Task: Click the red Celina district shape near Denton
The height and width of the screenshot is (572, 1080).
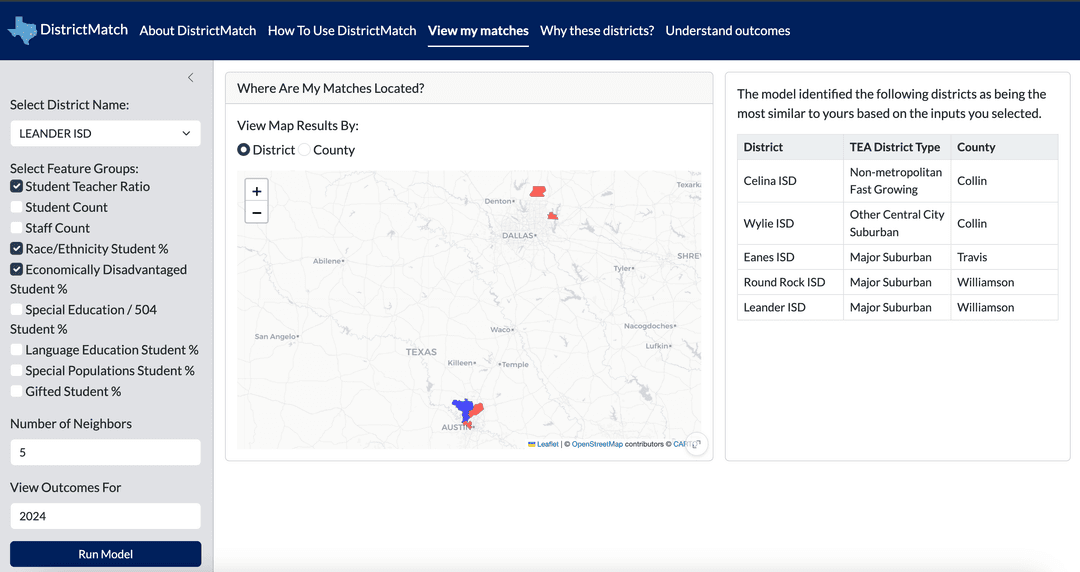Action: pos(538,191)
